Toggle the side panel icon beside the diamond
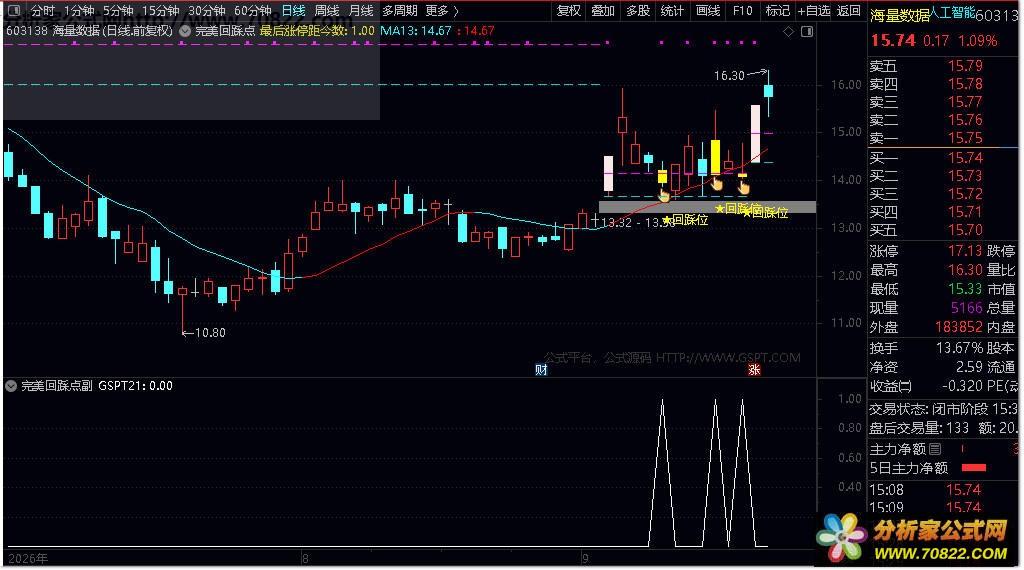Screen dimensions: 1024x570 click(807, 31)
